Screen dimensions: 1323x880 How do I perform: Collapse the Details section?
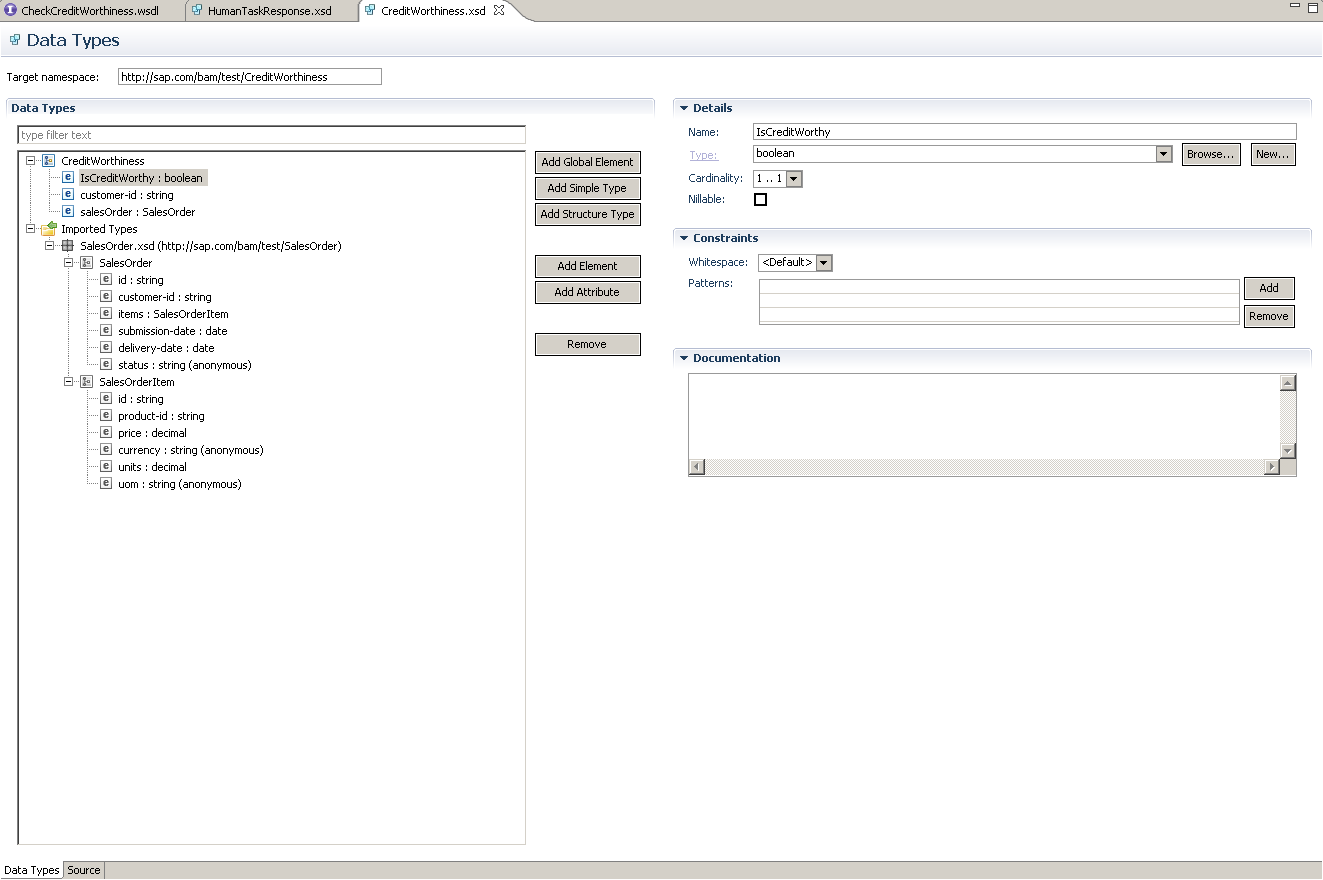pyautogui.click(x=684, y=108)
